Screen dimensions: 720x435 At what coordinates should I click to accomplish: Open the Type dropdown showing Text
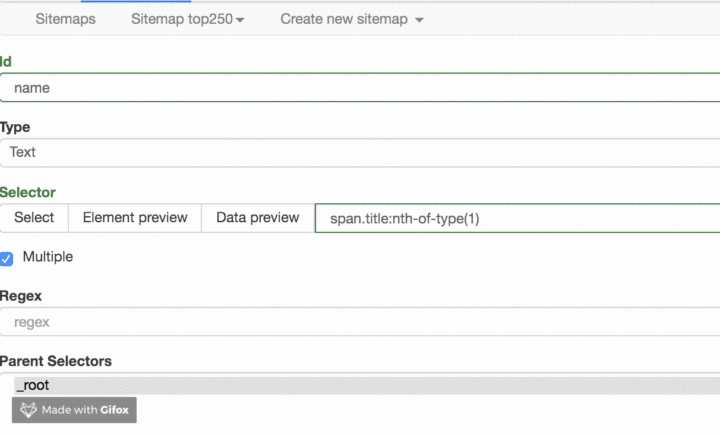click(360, 152)
